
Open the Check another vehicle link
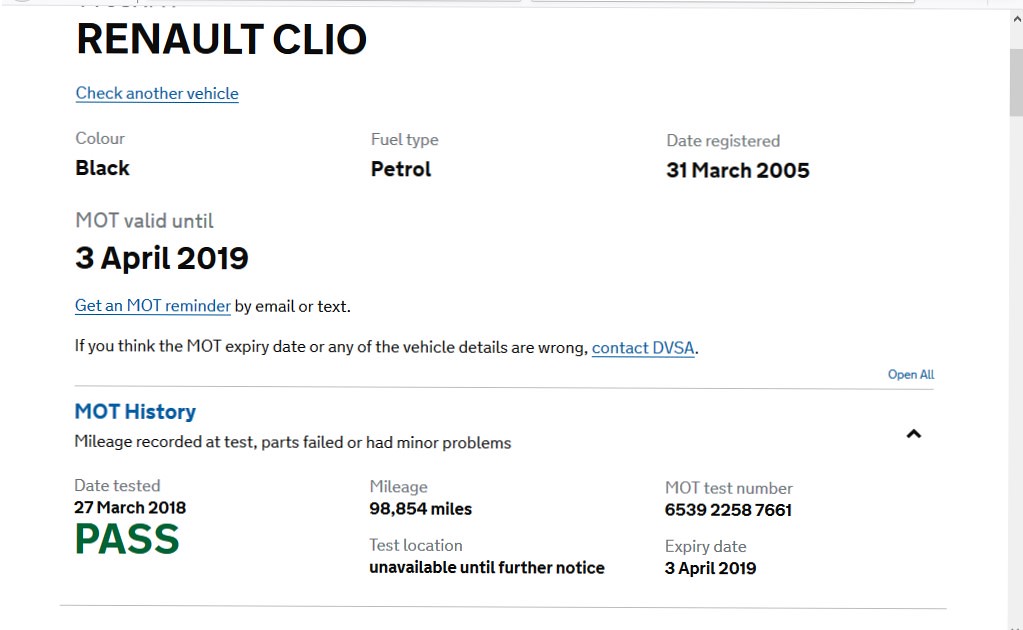(x=157, y=93)
